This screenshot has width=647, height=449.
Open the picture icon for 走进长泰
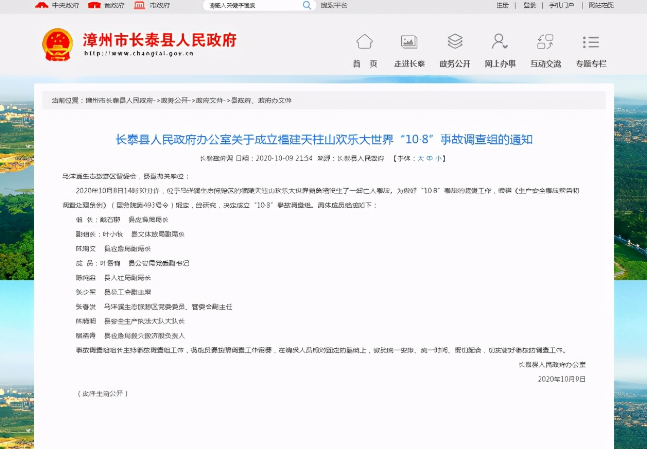coord(409,42)
